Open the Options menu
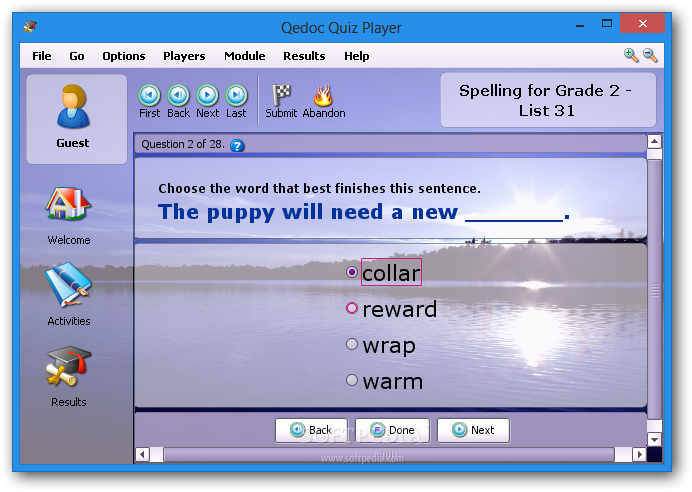 124,56
